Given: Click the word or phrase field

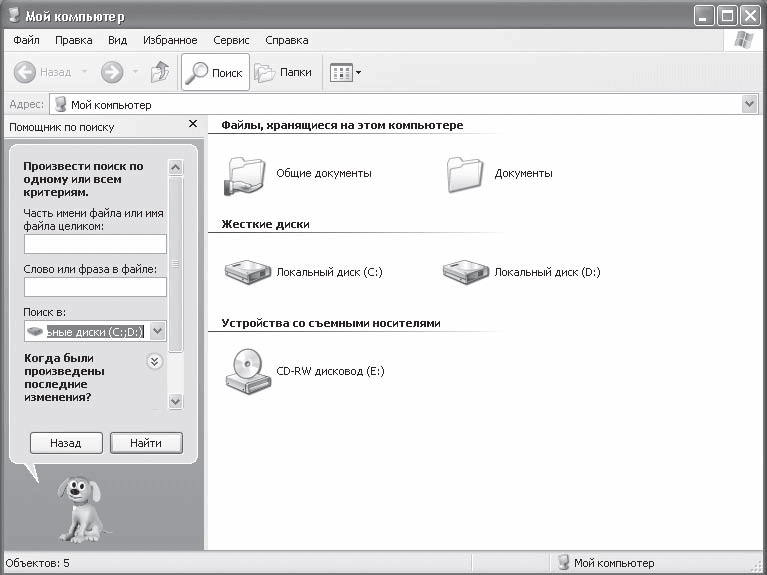Looking at the screenshot, I should [95, 287].
